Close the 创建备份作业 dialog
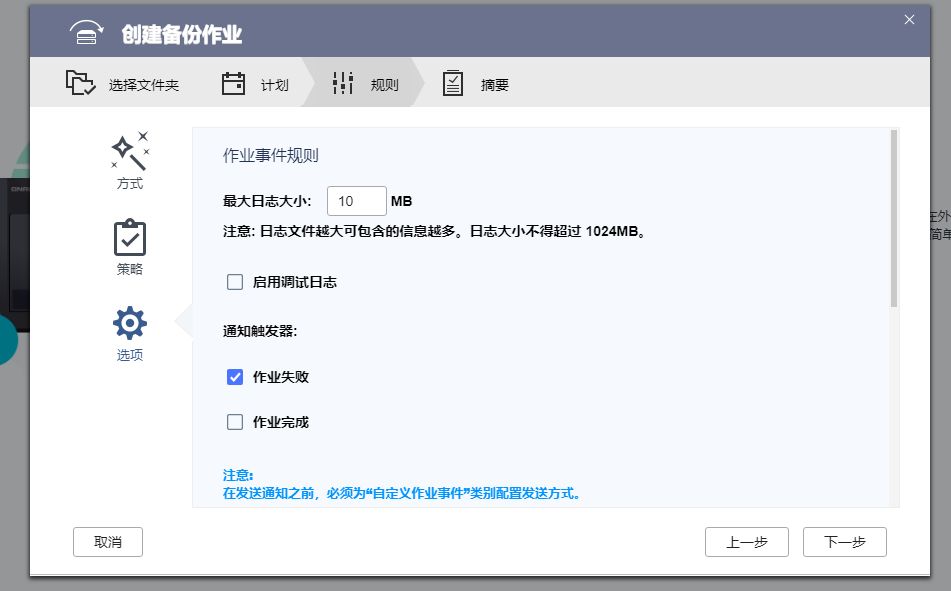 pyautogui.click(x=909, y=19)
